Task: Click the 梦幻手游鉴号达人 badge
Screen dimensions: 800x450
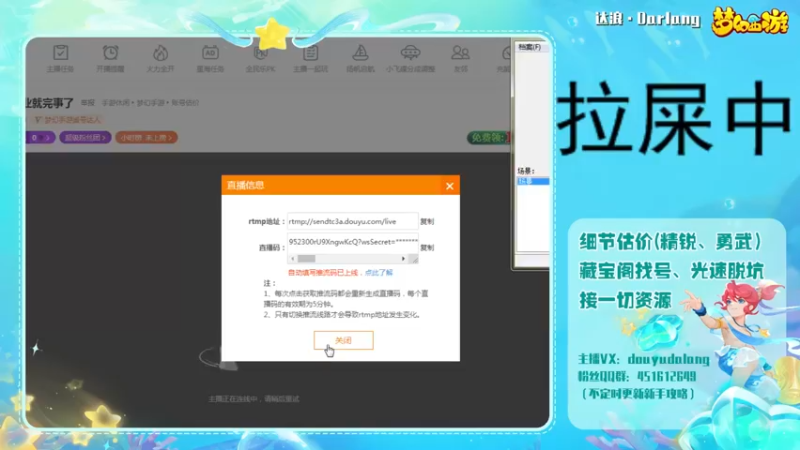Action: [x=68, y=120]
